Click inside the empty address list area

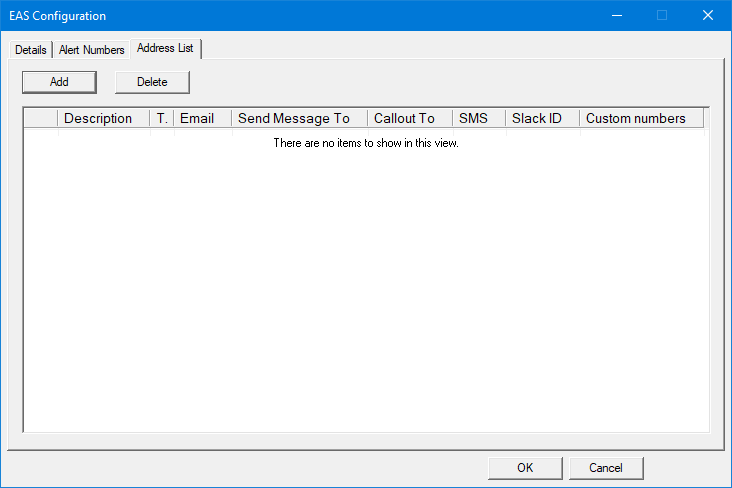366,280
